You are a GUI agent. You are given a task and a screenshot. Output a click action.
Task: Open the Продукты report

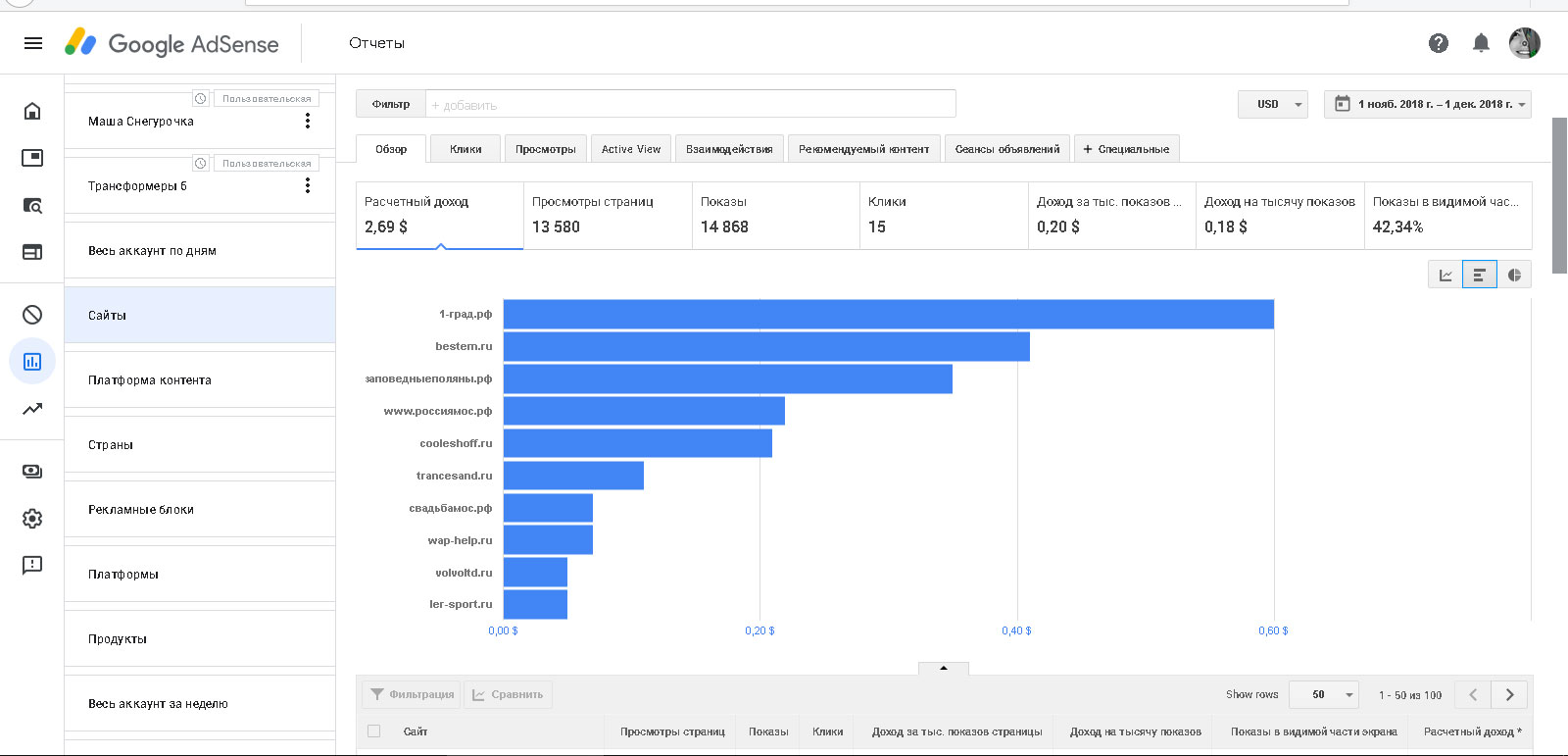pyautogui.click(x=200, y=638)
